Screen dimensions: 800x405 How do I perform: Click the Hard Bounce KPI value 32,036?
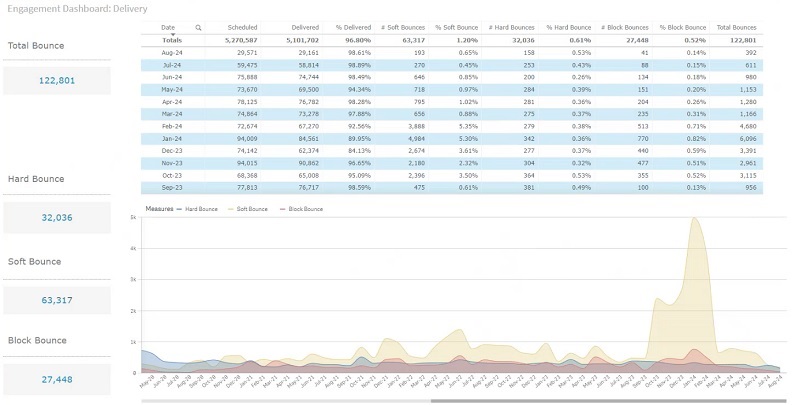click(x=57, y=218)
